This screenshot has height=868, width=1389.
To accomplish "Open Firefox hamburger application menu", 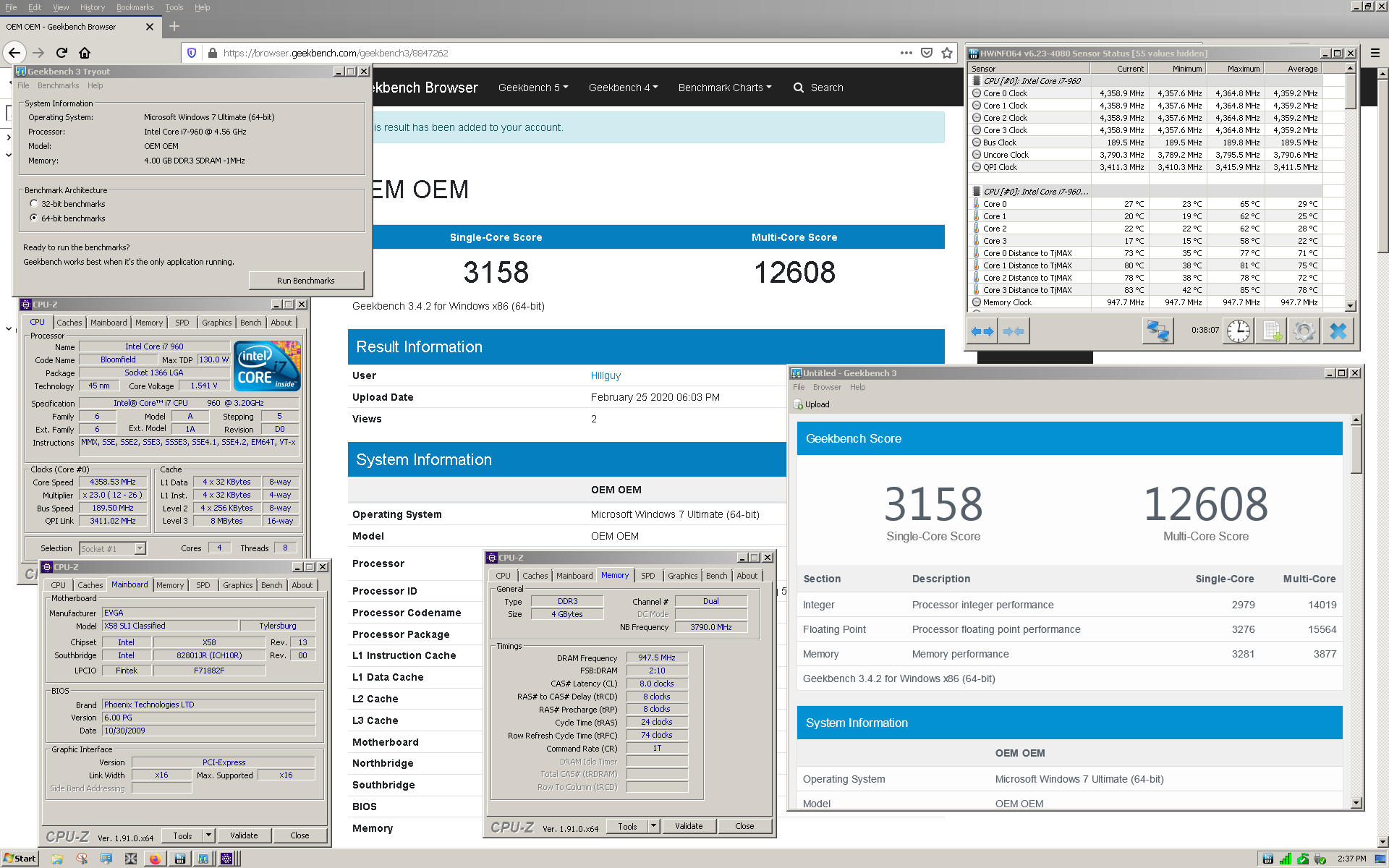I will (x=1375, y=53).
